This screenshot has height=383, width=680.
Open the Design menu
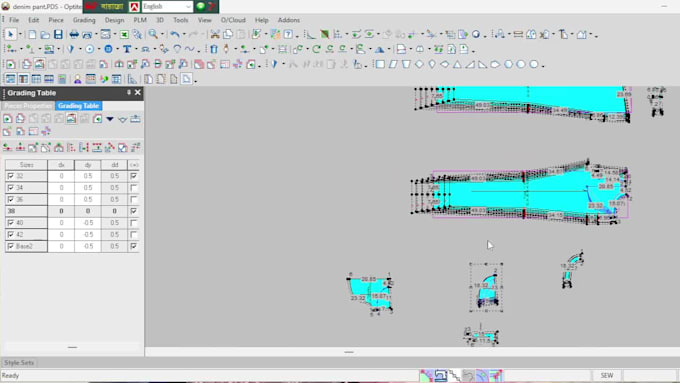(x=114, y=20)
